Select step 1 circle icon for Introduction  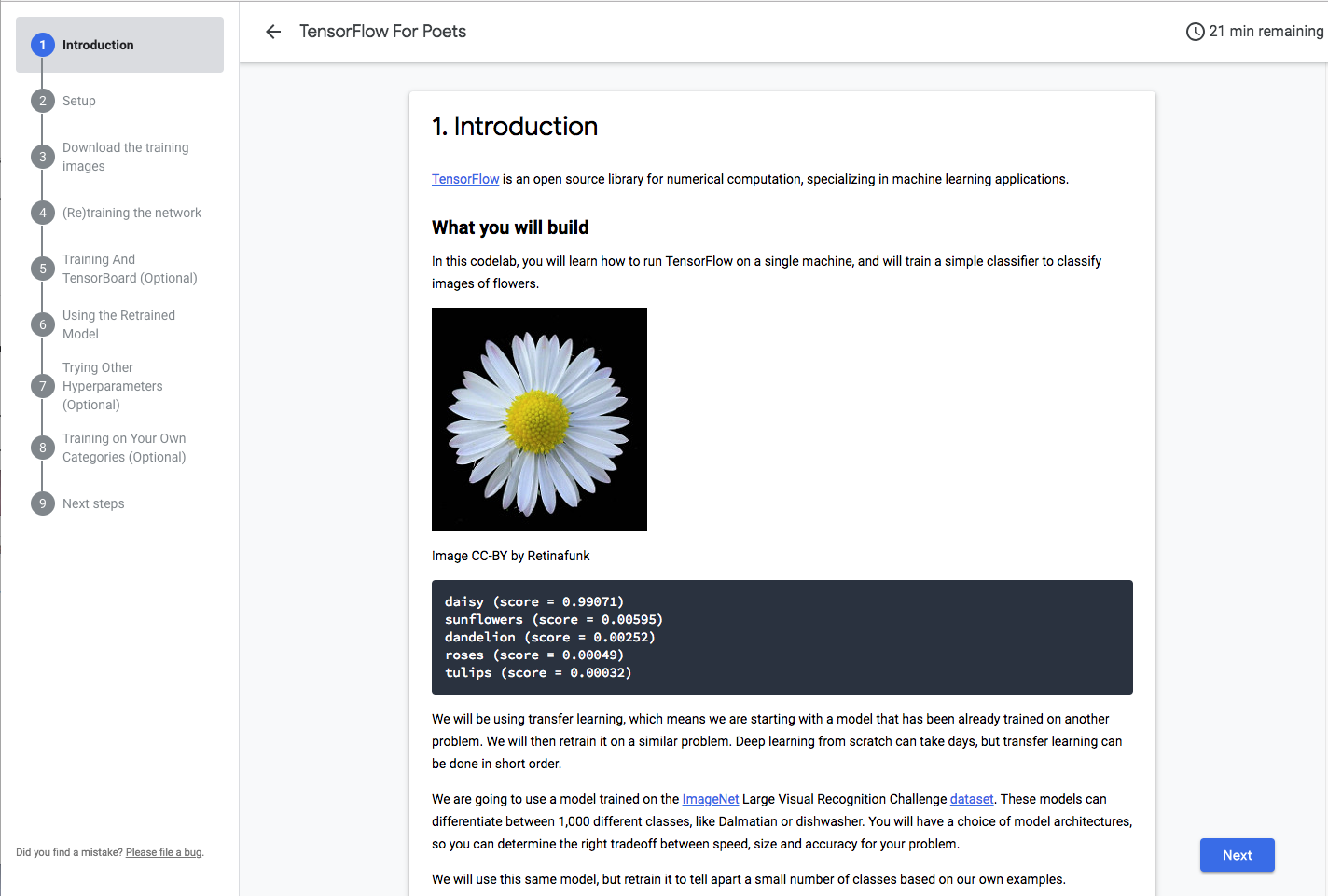pyautogui.click(x=43, y=45)
